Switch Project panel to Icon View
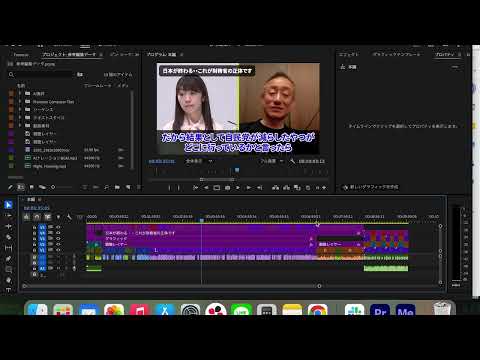This screenshot has height=360, width=480. click(x=32, y=187)
